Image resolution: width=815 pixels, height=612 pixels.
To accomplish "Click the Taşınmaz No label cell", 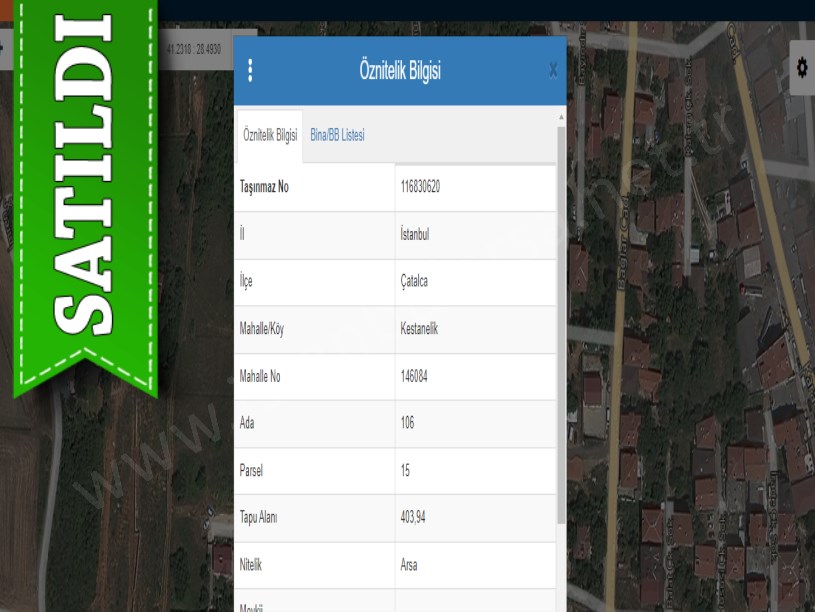I will 265,187.
